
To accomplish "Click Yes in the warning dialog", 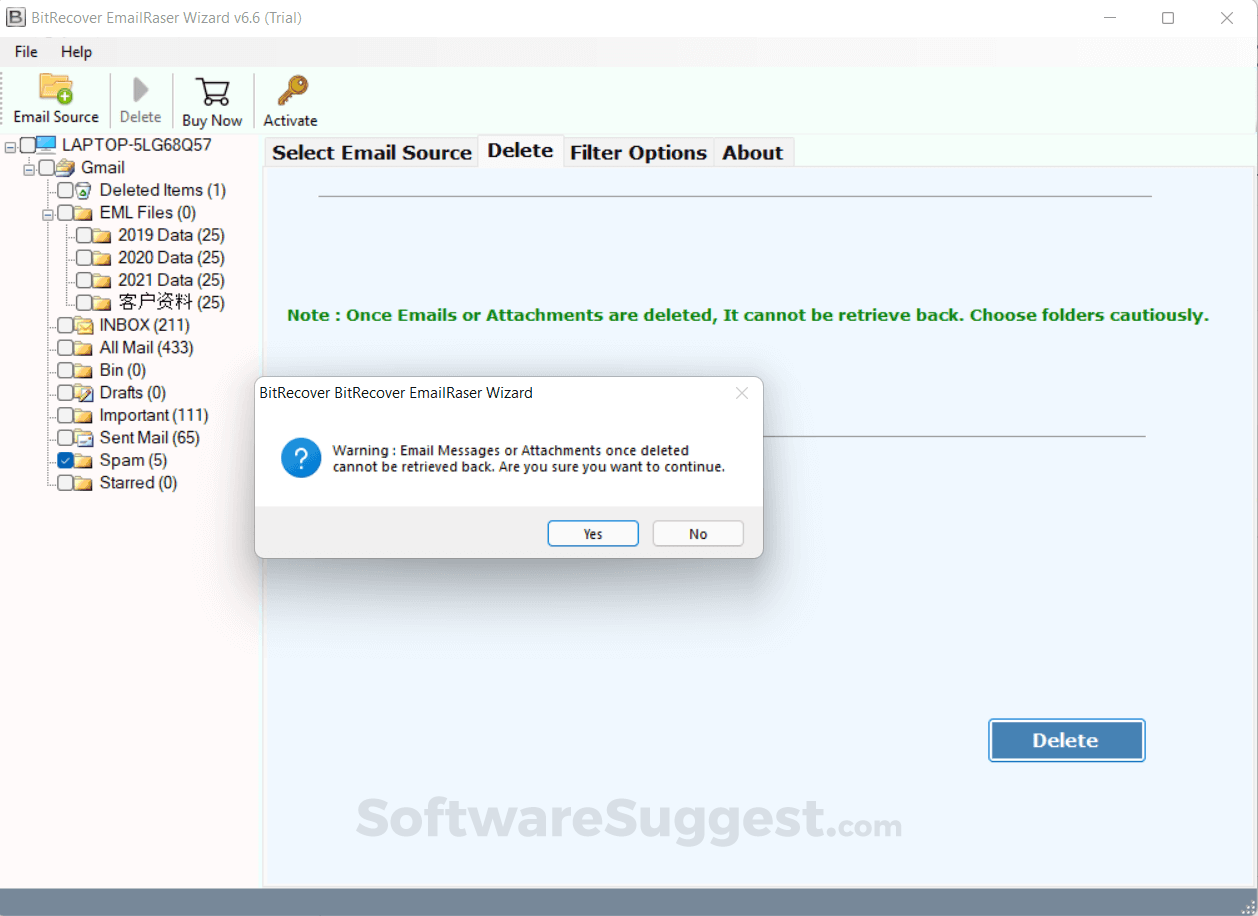I will 593,533.
